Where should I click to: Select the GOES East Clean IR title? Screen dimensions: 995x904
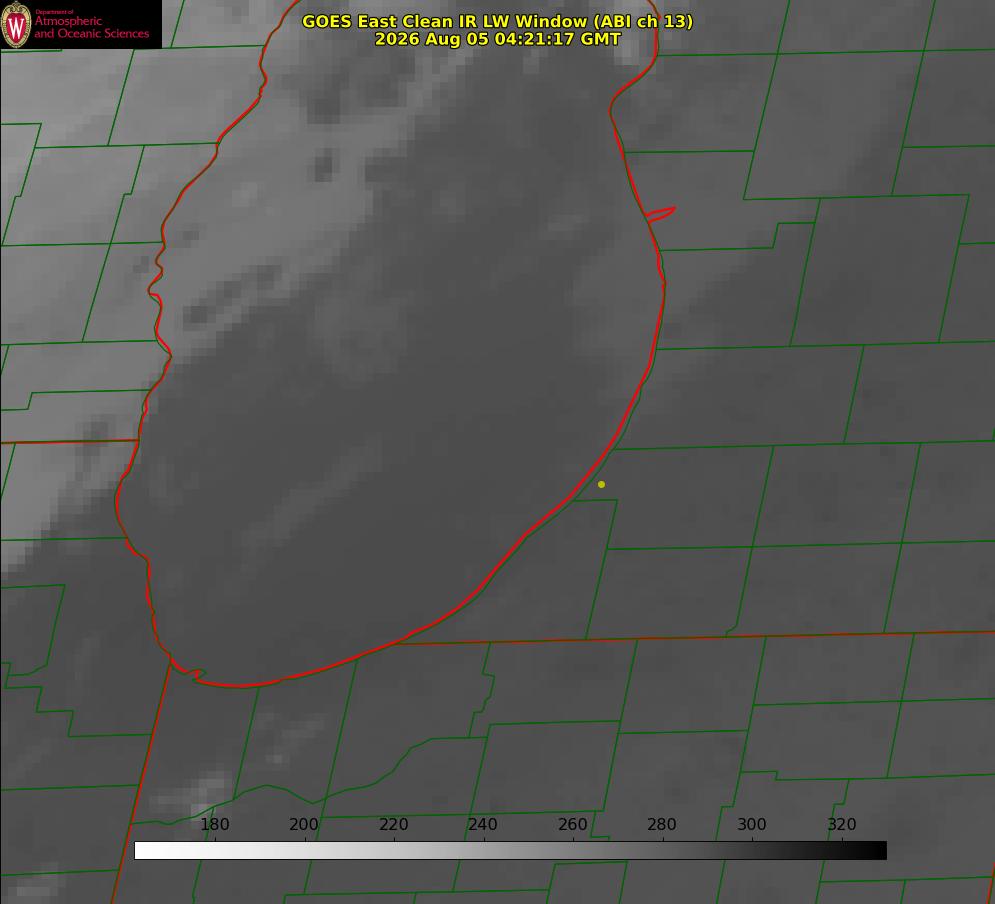pyautogui.click(x=497, y=21)
